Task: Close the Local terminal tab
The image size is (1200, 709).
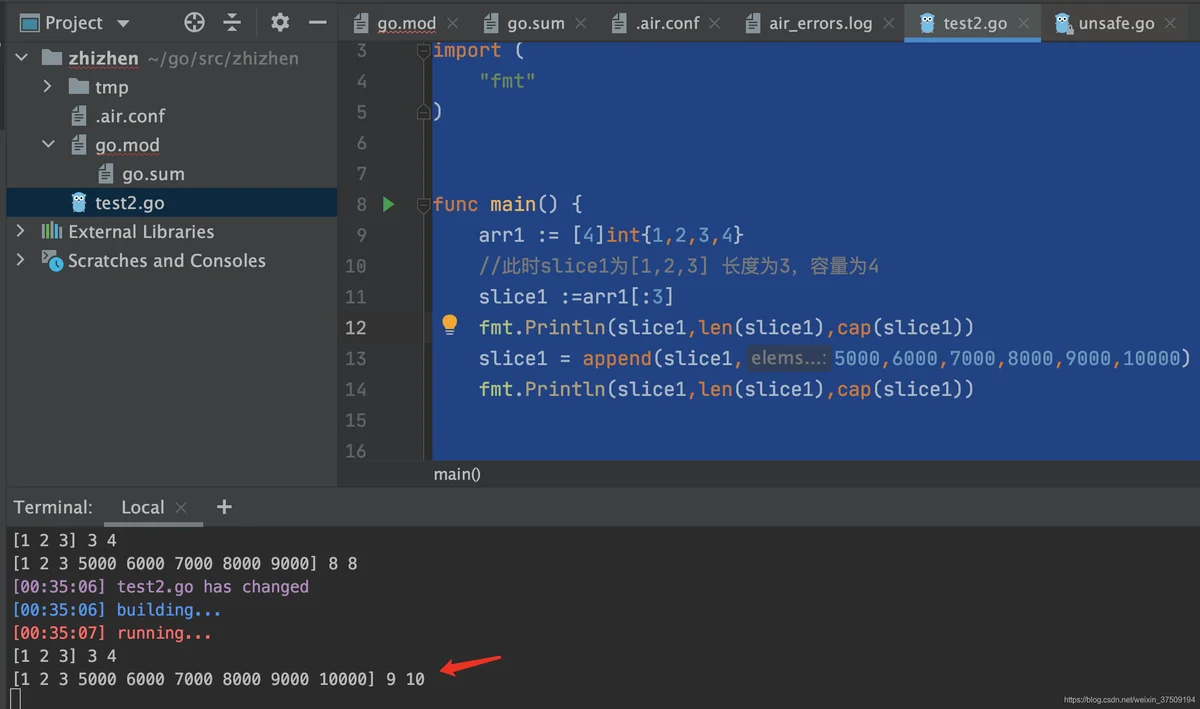Action: (181, 508)
